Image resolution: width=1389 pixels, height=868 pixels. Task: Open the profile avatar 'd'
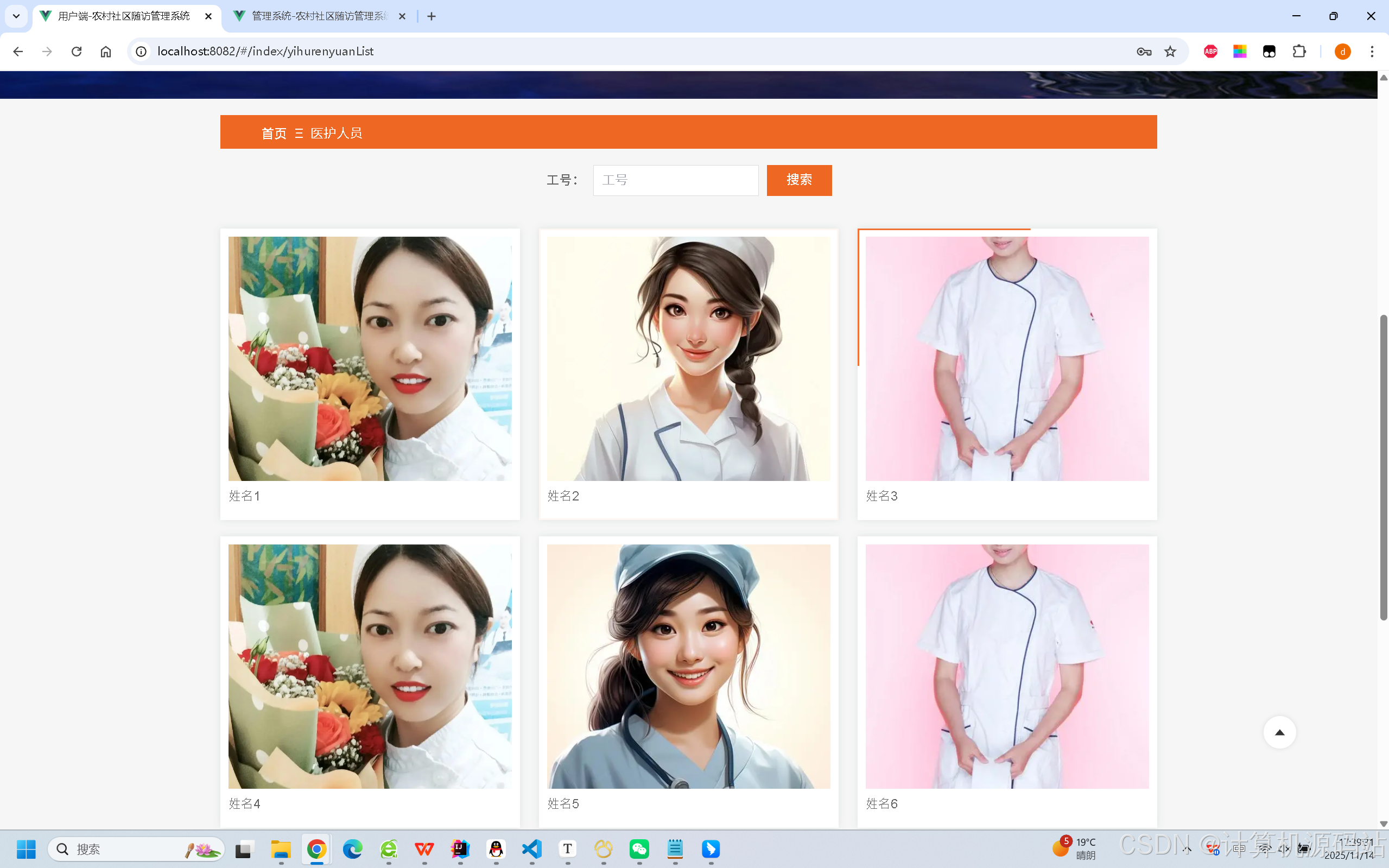[1342, 52]
